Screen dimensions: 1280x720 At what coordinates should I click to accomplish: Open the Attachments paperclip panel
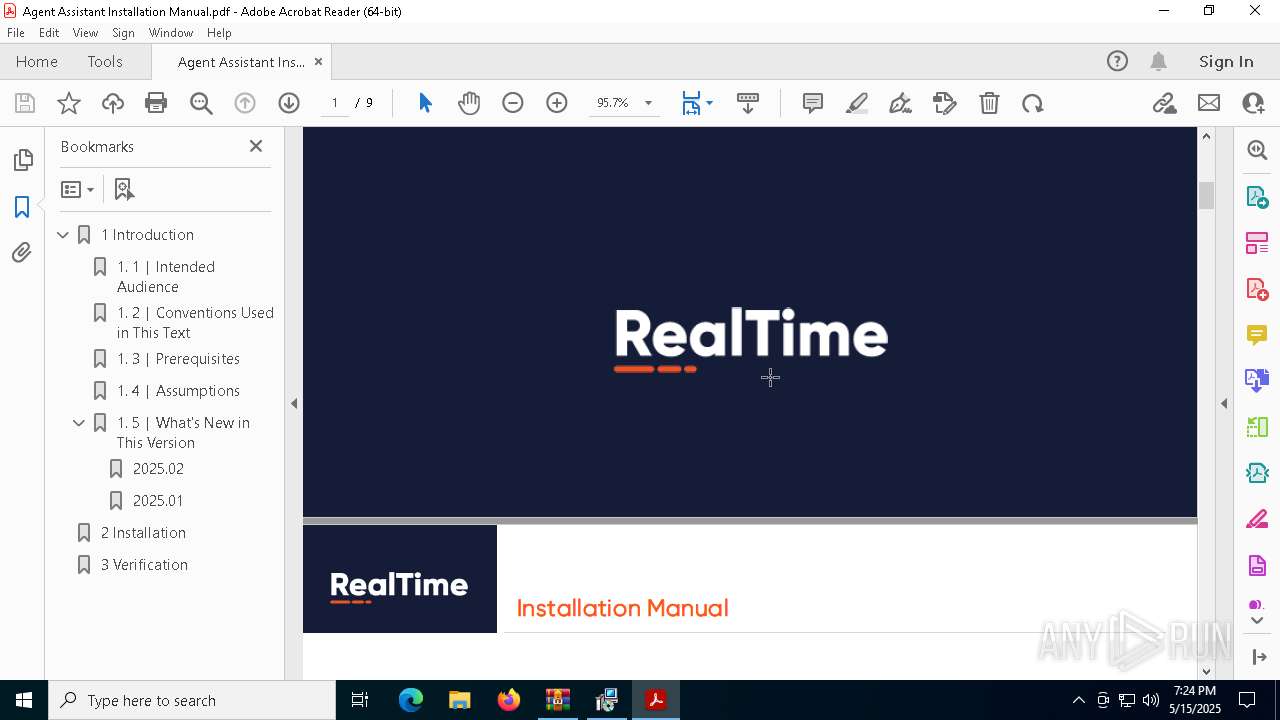[22, 252]
